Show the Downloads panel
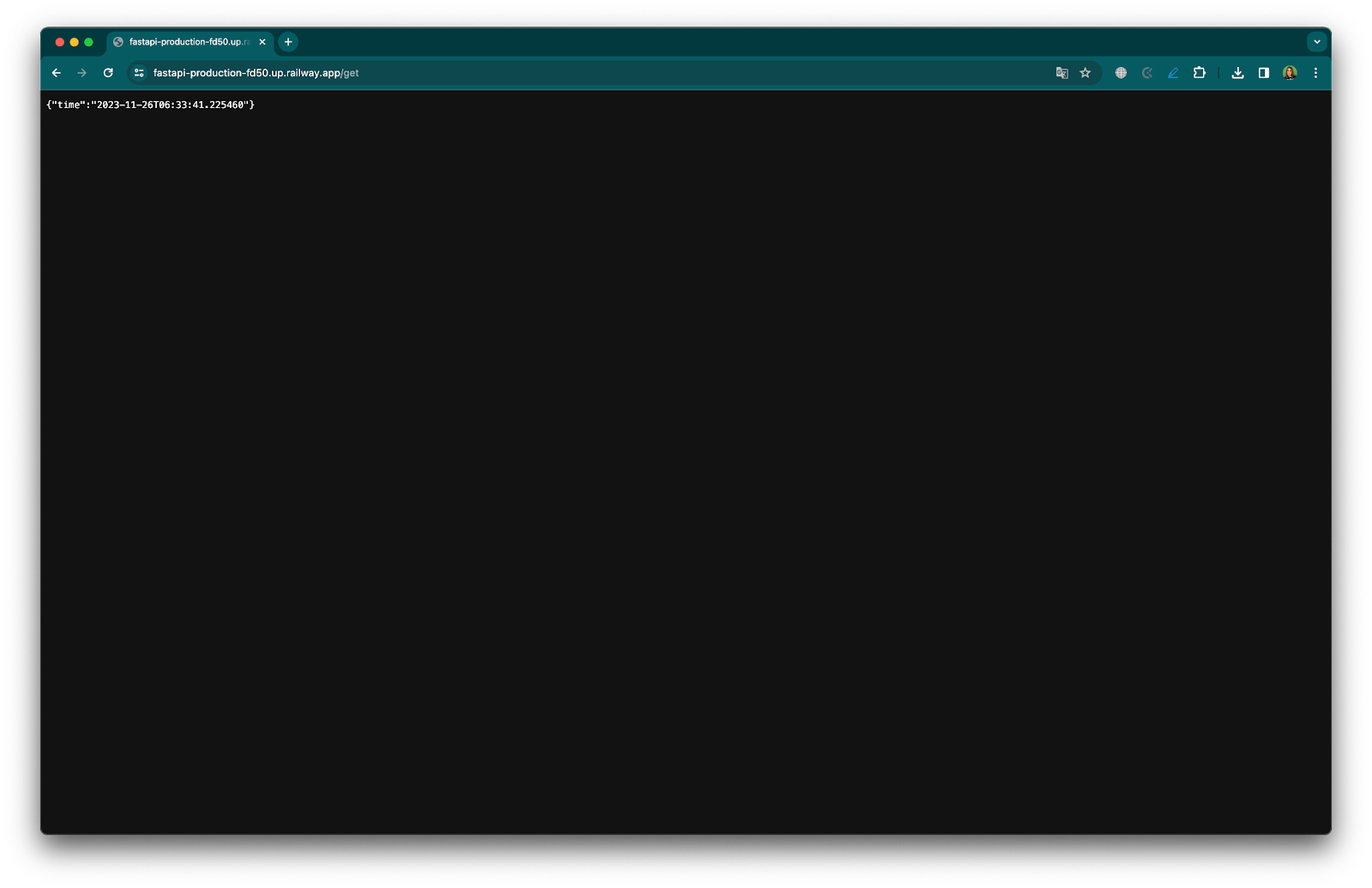This screenshot has width=1372, height=888. tap(1237, 73)
